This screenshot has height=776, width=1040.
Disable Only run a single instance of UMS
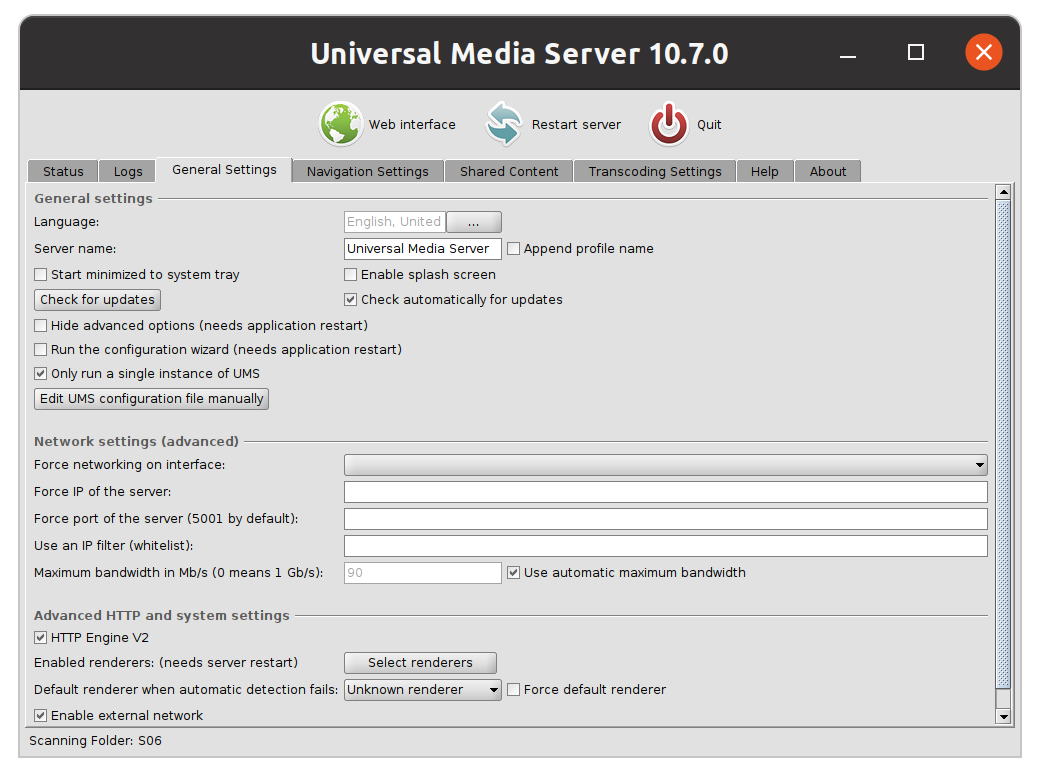tap(40, 373)
